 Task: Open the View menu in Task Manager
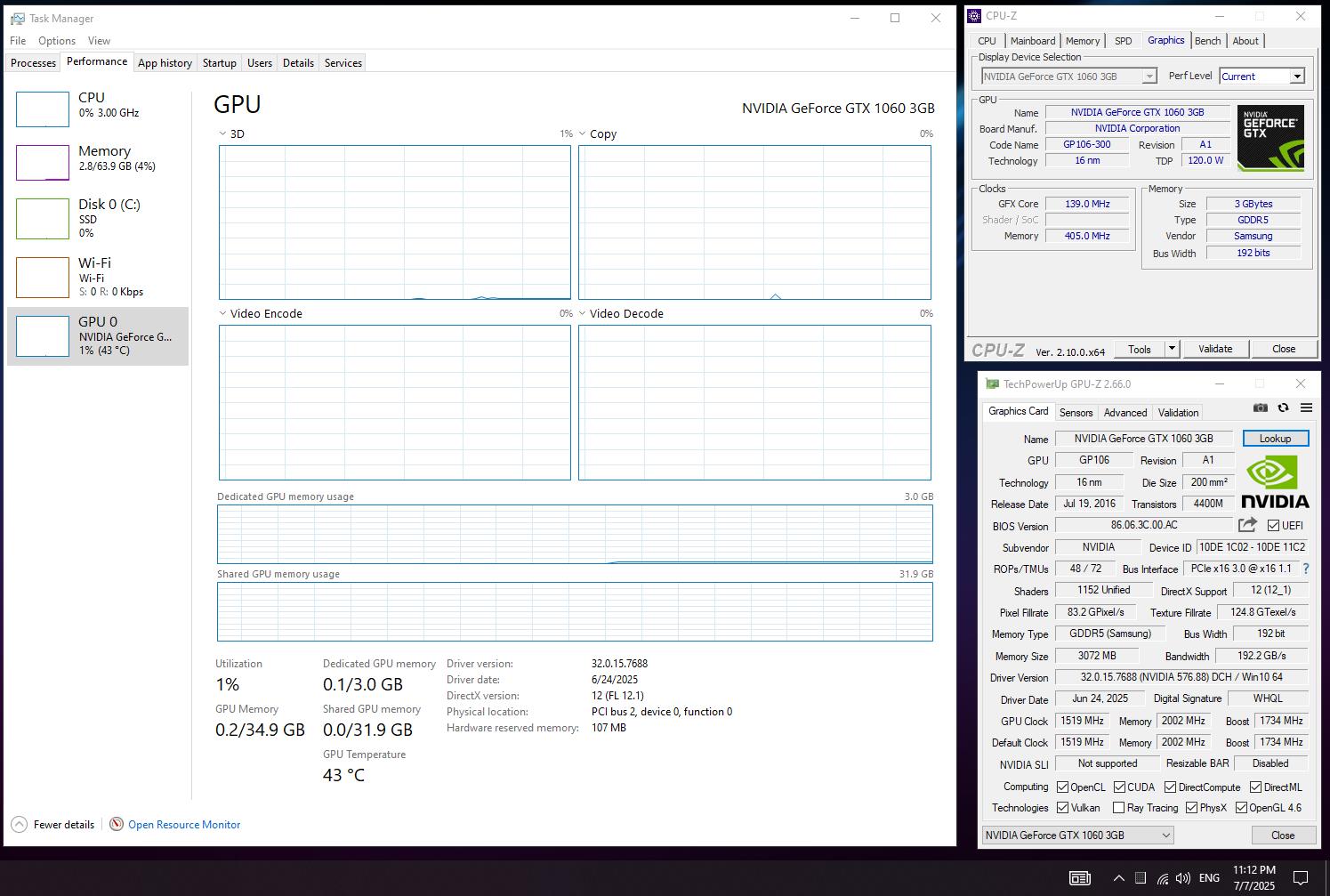click(99, 40)
